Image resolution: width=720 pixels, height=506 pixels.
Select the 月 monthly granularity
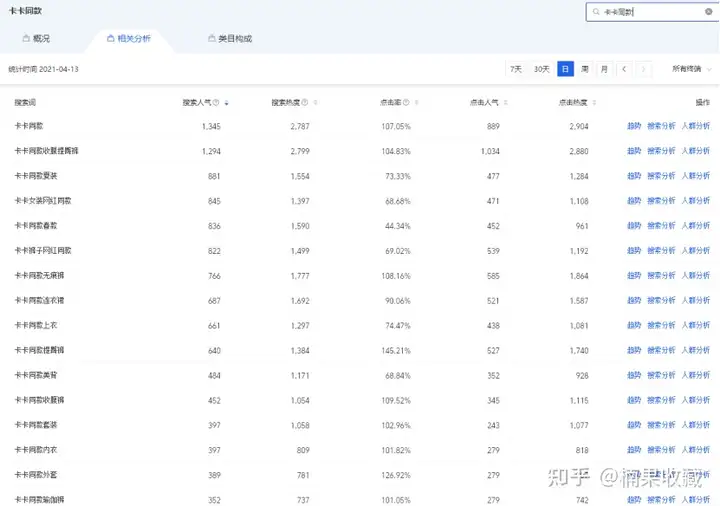[604, 69]
